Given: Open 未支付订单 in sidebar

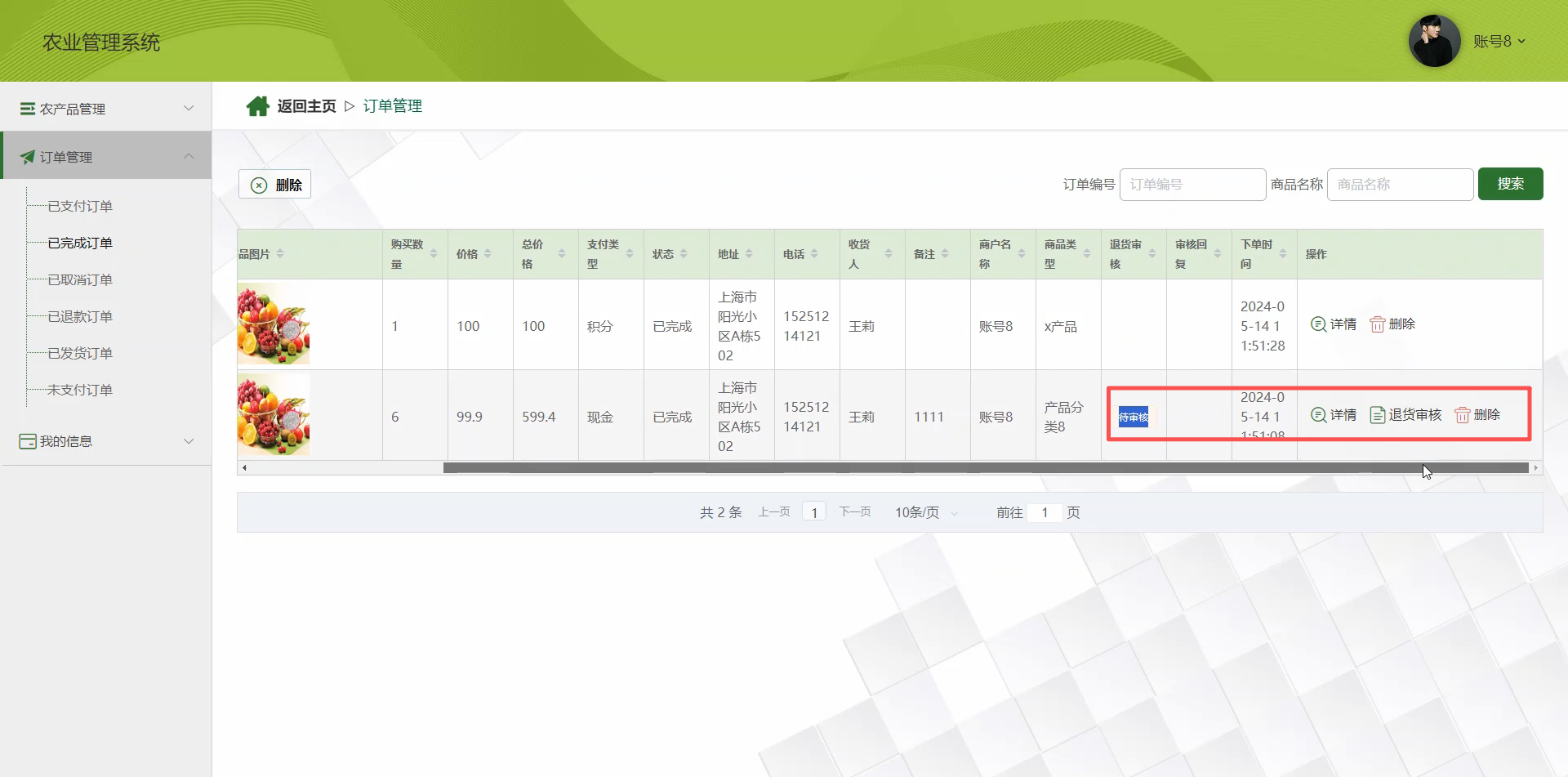Looking at the screenshot, I should click(80, 390).
